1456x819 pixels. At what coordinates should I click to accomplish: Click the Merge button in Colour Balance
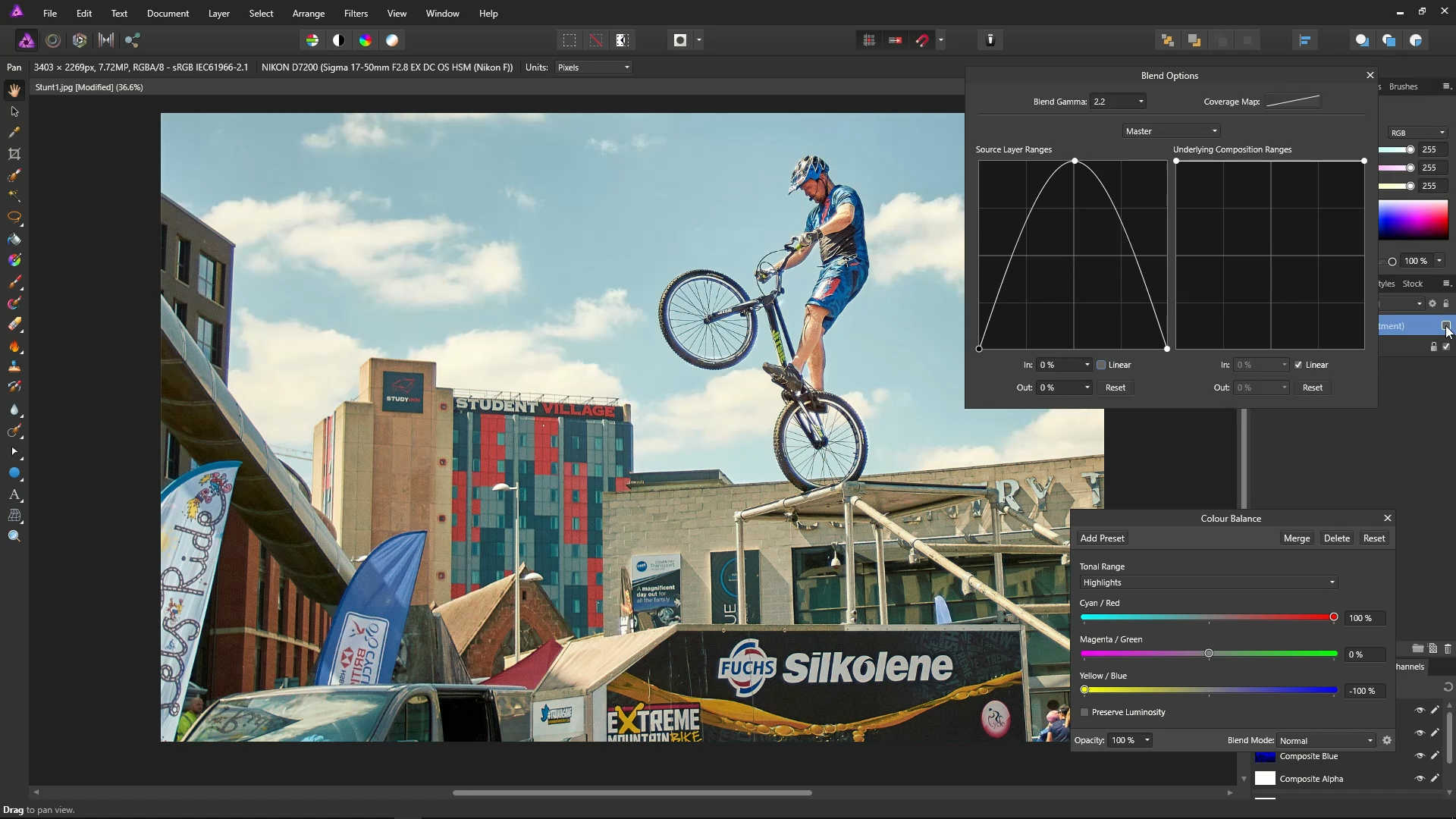pyautogui.click(x=1296, y=538)
